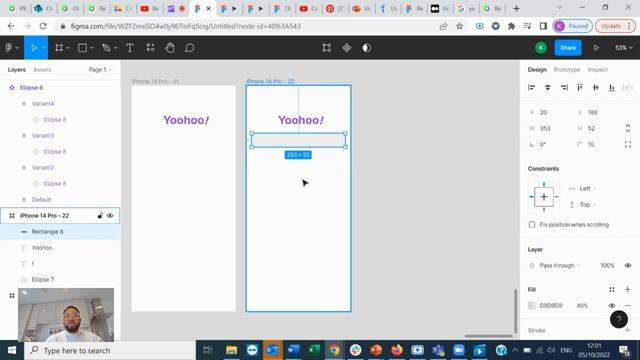Image resolution: width=640 pixels, height=360 pixels.
Task: Click the fill opacity 40% field
Action: tap(582, 305)
